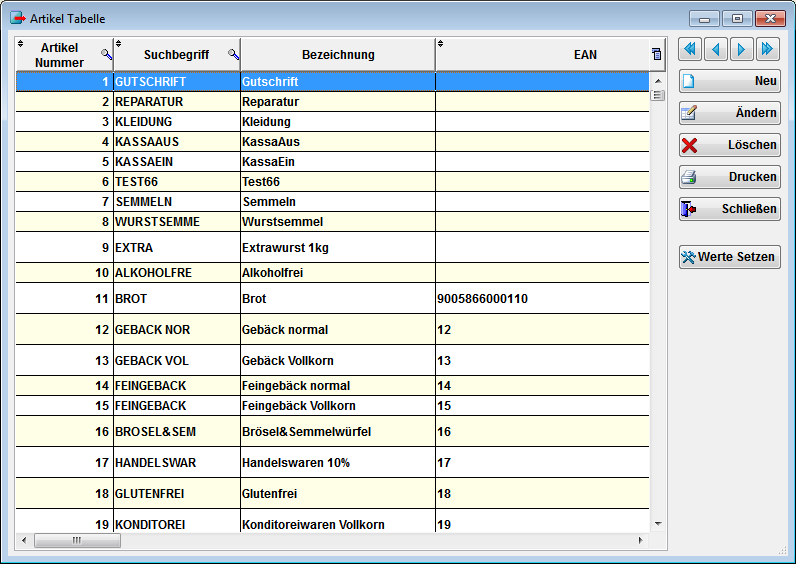Select the SEMMELN row

(333, 202)
